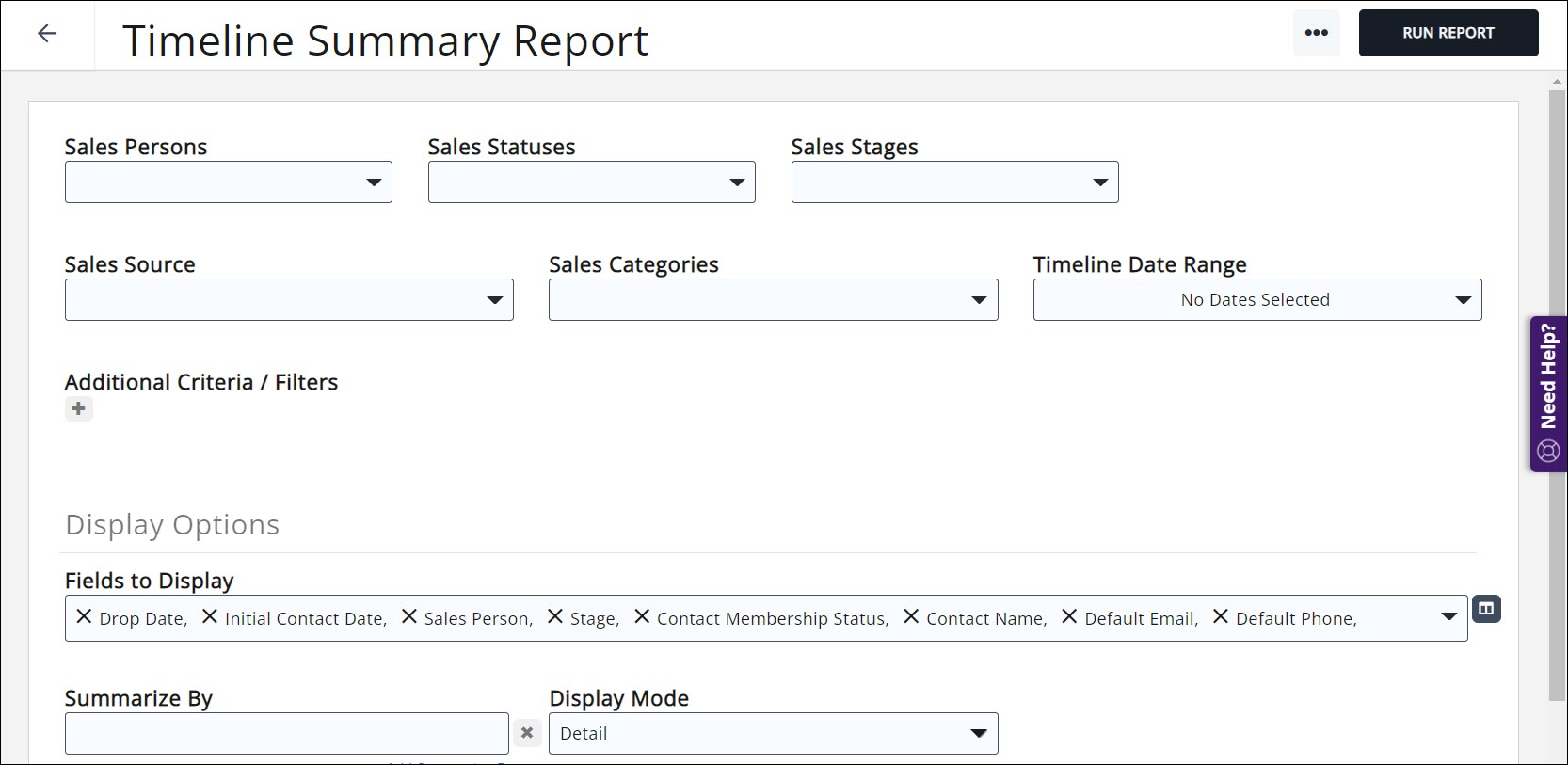
Task: Remove Contact Membership Status field
Action: (x=642, y=617)
